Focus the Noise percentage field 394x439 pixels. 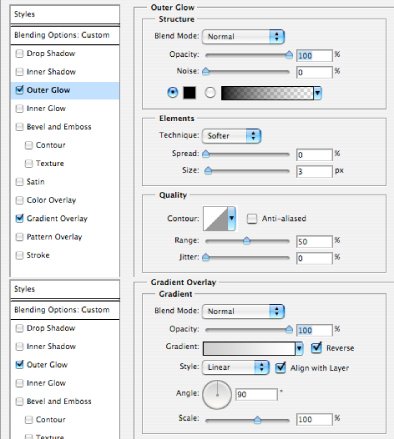[314, 72]
